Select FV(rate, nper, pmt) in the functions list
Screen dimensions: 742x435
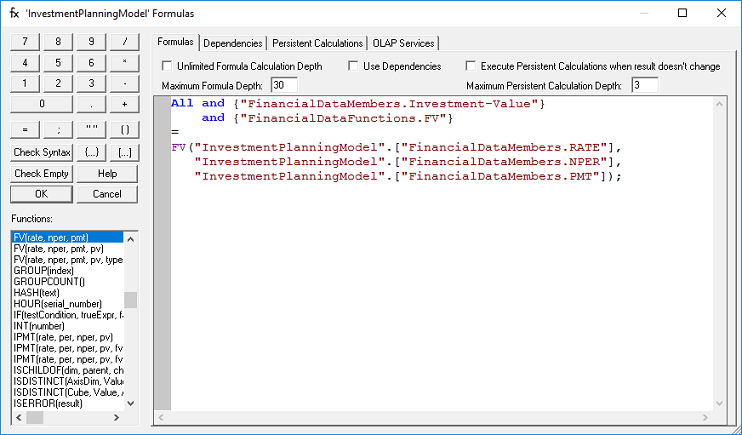tap(68, 238)
